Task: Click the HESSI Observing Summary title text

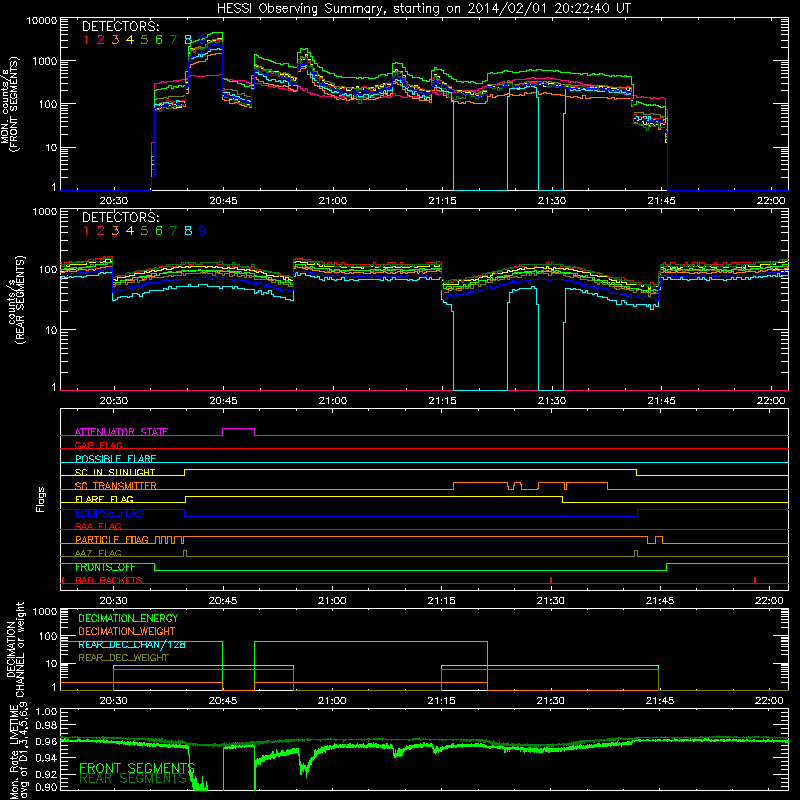Action: (423, 8)
